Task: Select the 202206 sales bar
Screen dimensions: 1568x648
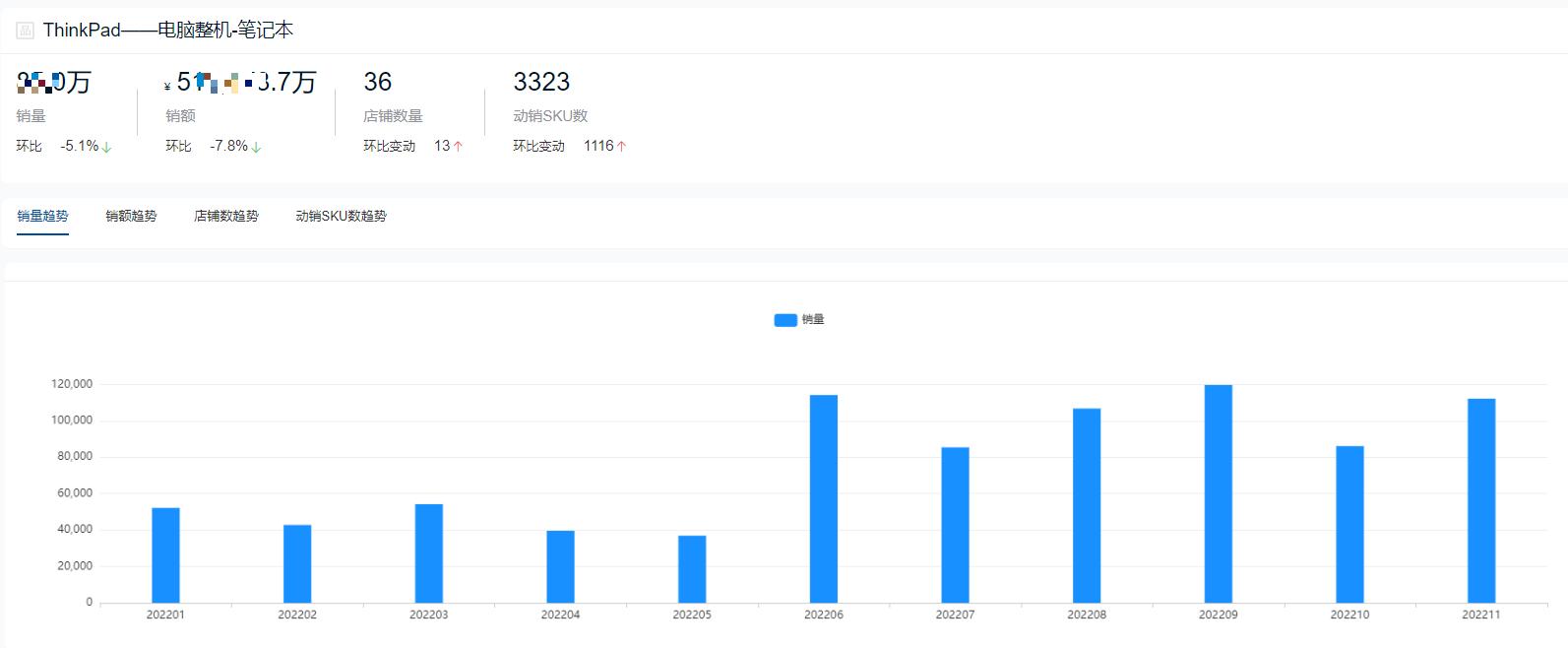Action: (x=824, y=499)
